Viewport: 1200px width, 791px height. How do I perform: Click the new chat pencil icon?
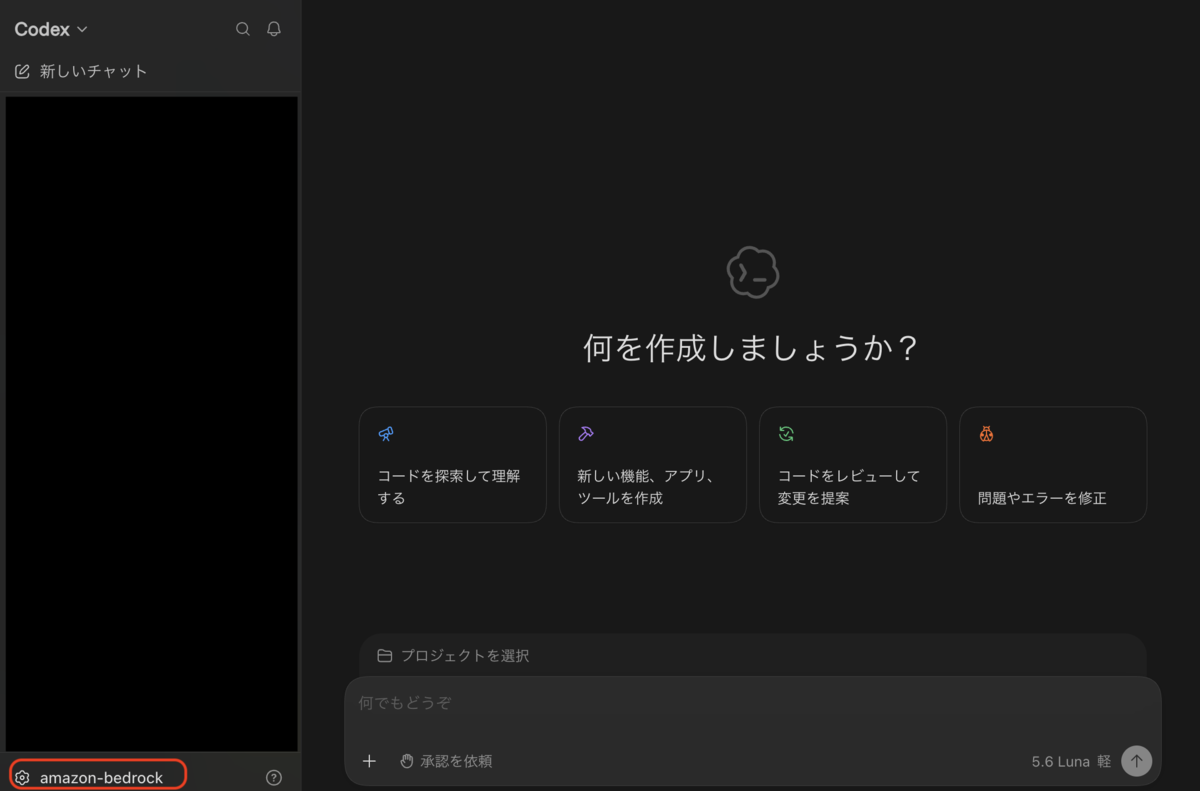click(x=22, y=71)
